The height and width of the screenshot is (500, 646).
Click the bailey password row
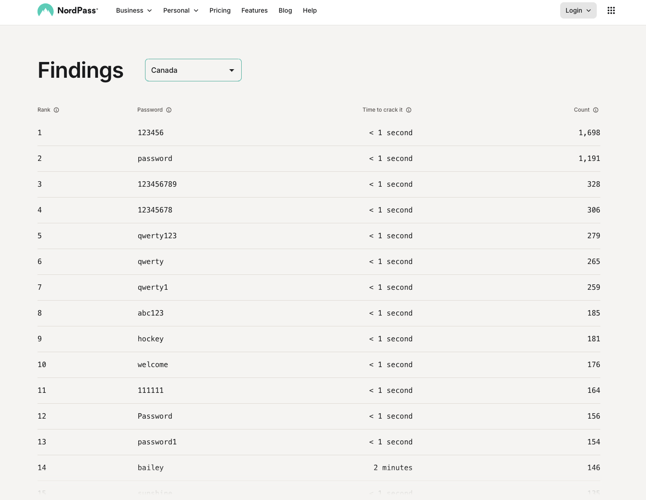click(151, 468)
